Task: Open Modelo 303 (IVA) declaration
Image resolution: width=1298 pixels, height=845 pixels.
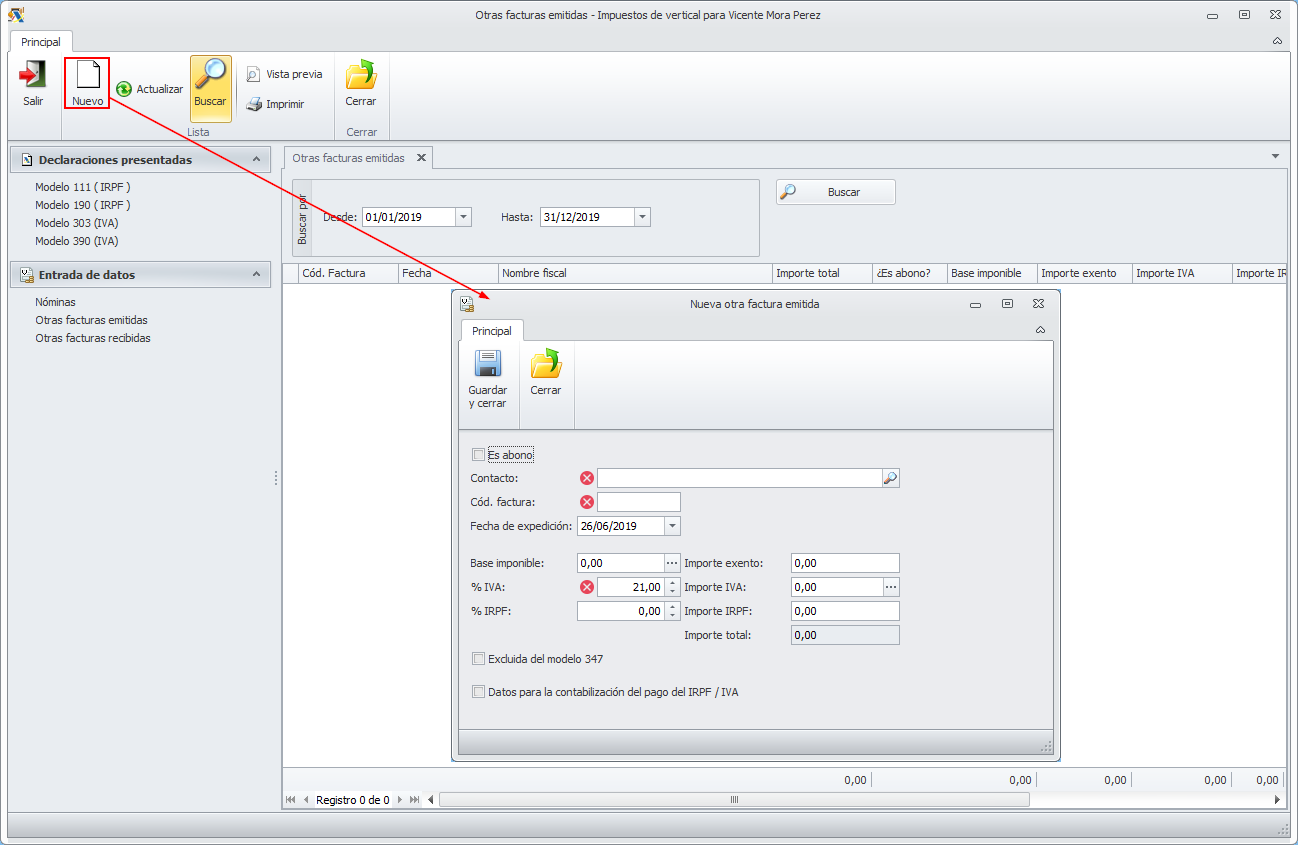Action: pyautogui.click(x=77, y=223)
